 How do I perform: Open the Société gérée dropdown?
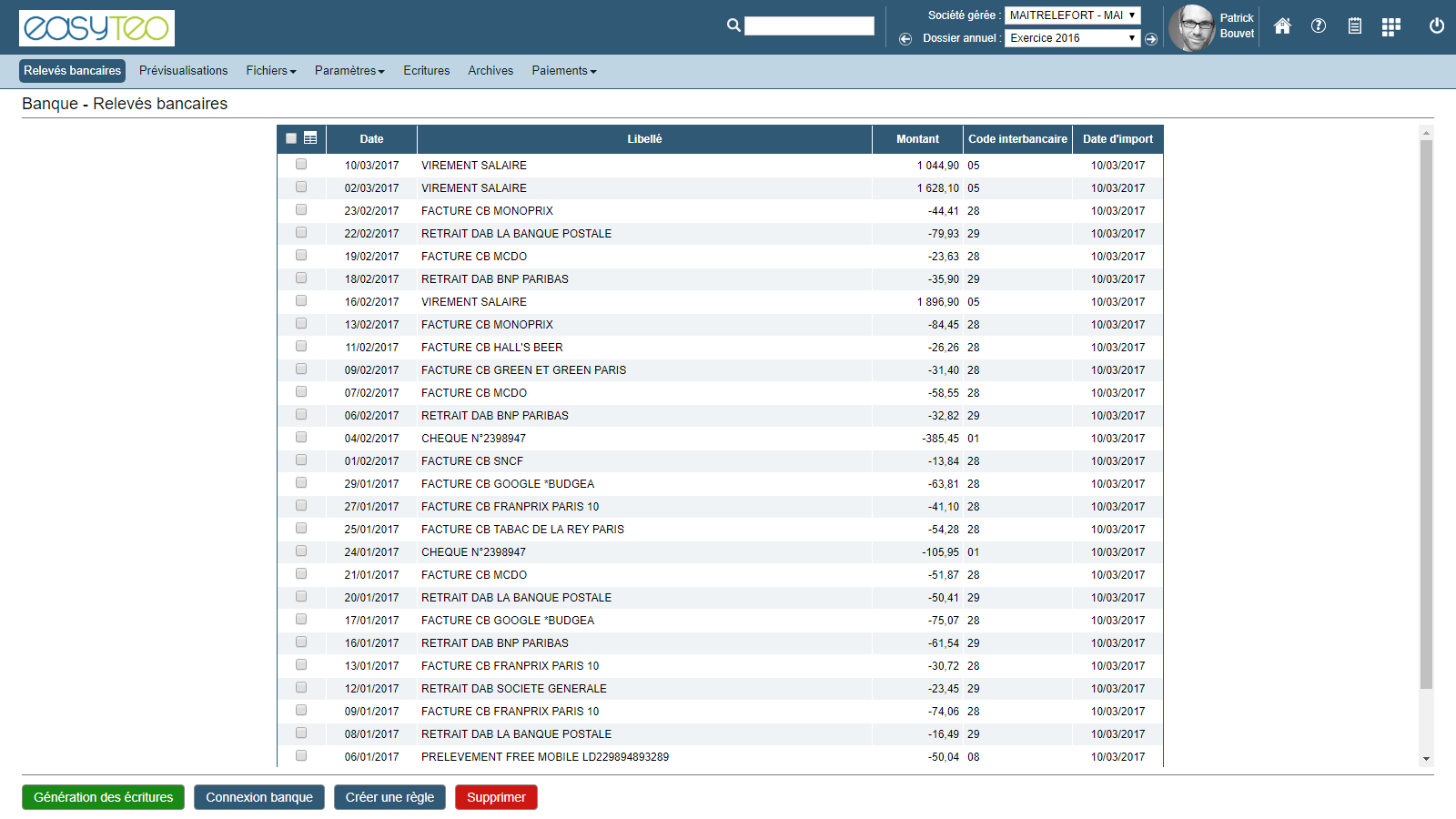tap(1072, 15)
